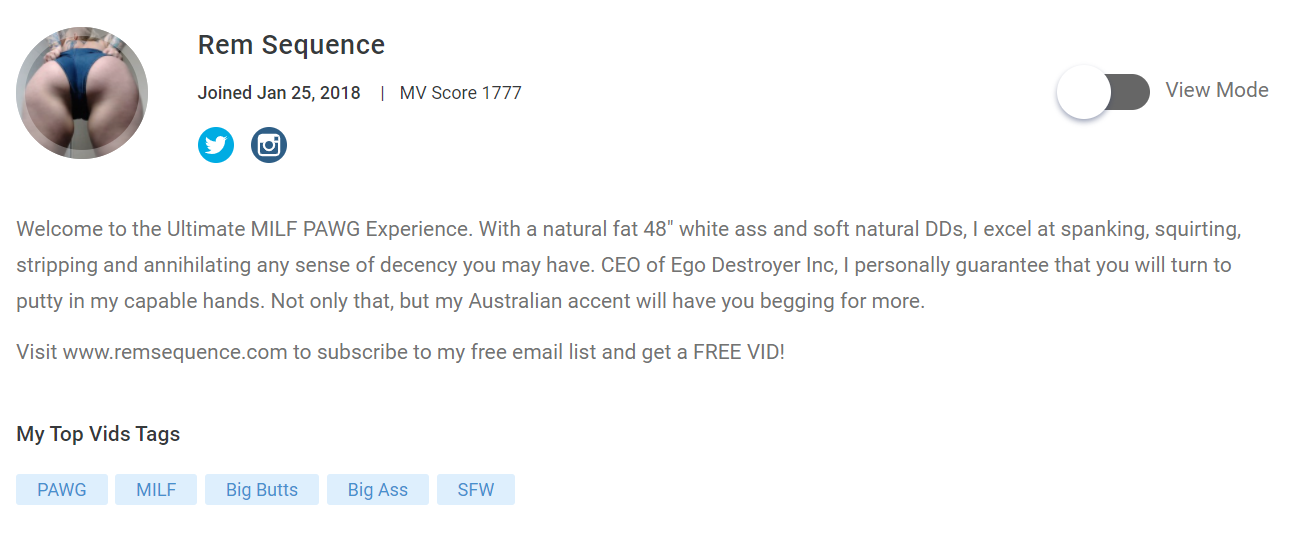Select the MILF tag chip
The image size is (1295, 543).
click(x=156, y=490)
